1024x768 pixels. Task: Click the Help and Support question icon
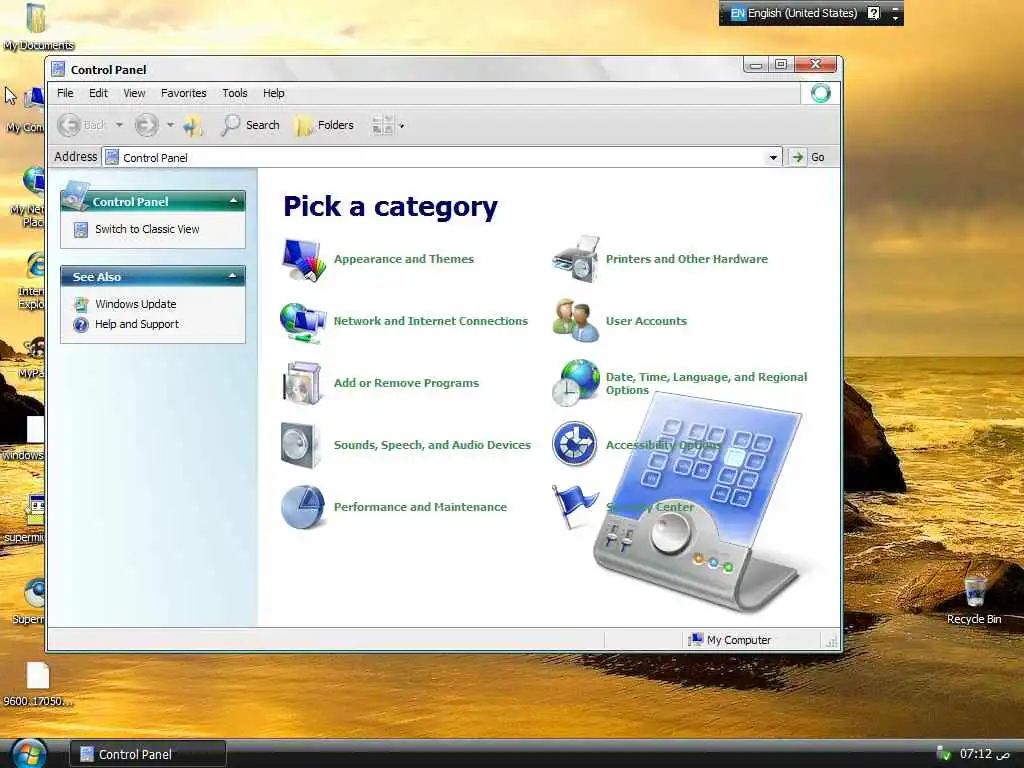(81, 325)
